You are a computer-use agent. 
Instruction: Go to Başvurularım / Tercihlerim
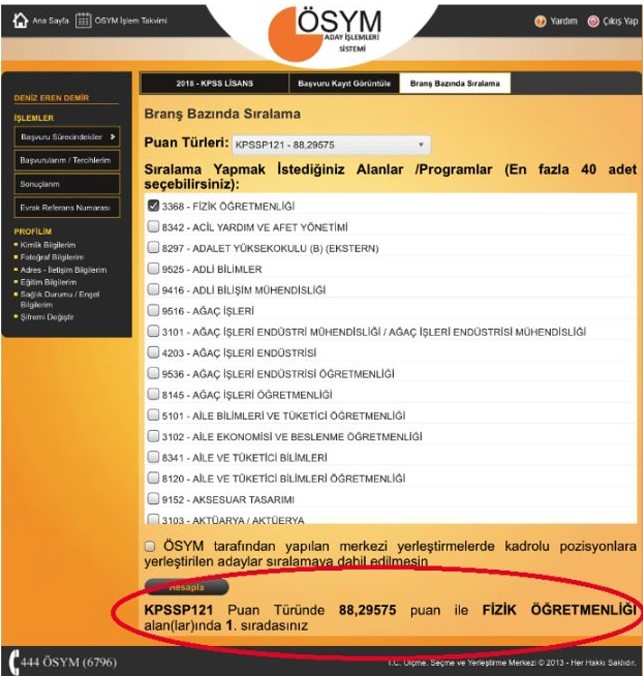pyautogui.click(x=67, y=160)
